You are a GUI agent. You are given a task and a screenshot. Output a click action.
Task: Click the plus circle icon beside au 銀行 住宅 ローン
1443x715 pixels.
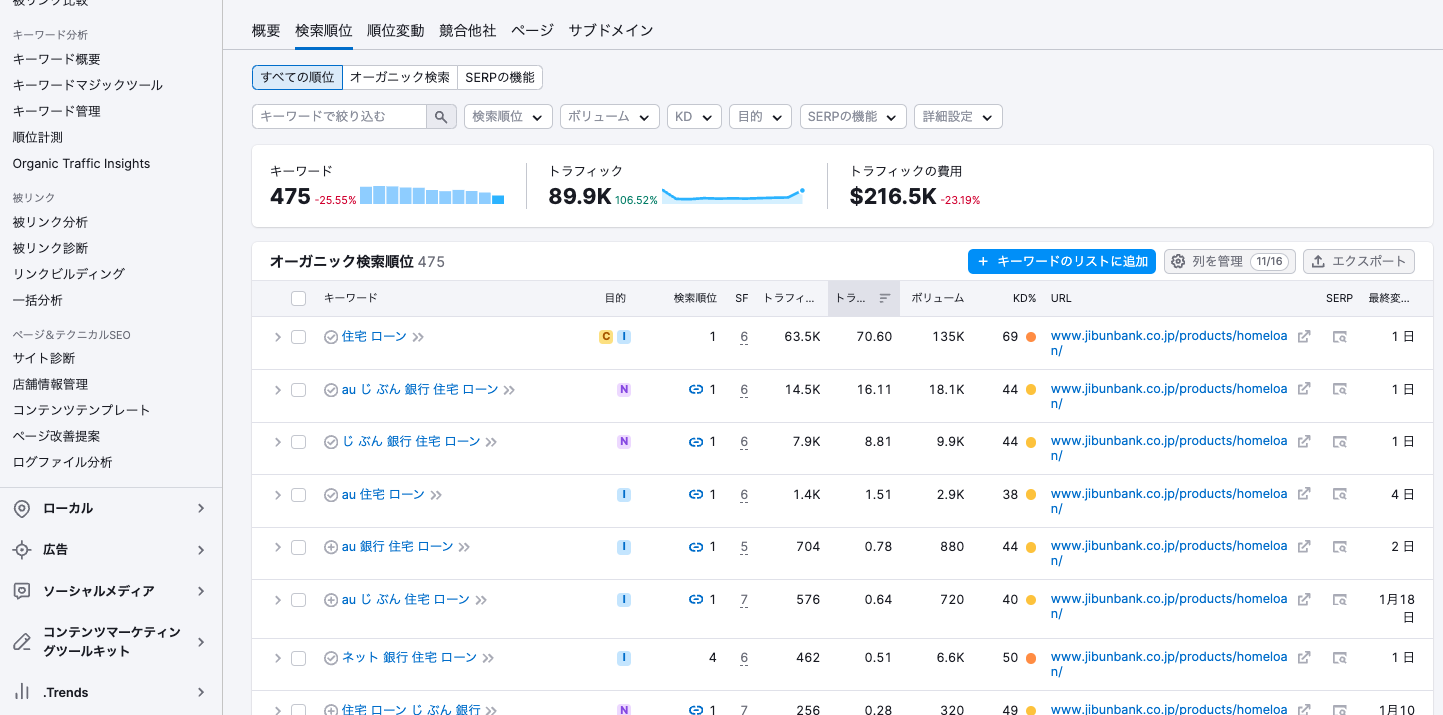[x=331, y=547]
